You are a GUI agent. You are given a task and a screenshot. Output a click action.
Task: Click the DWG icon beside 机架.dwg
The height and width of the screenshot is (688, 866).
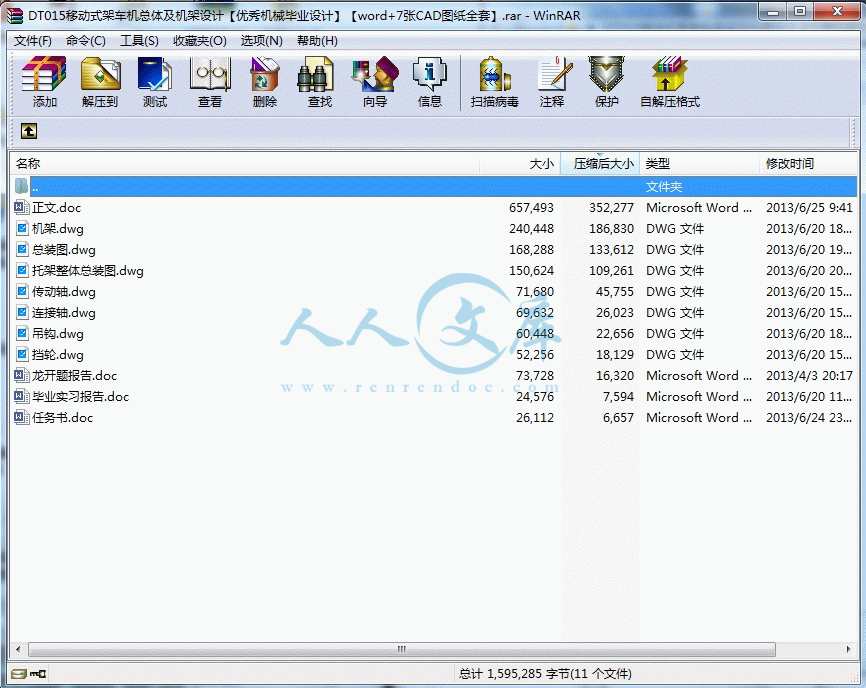[22, 229]
